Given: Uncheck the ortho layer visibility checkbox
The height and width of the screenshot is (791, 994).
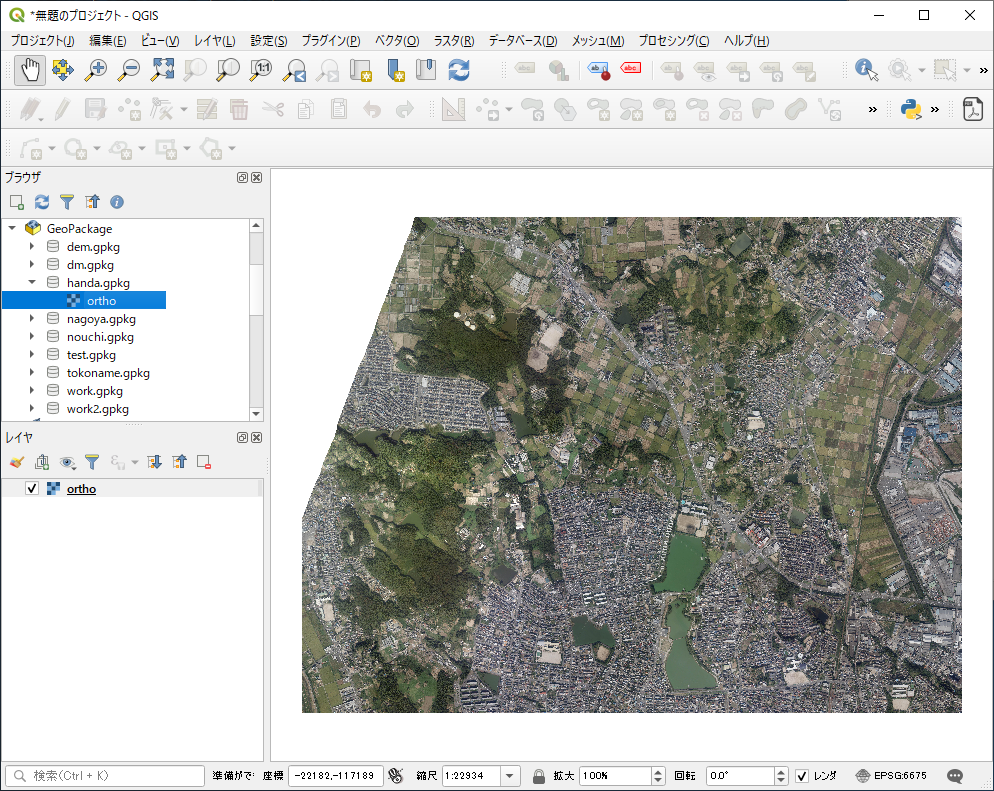Looking at the screenshot, I should pyautogui.click(x=32, y=489).
